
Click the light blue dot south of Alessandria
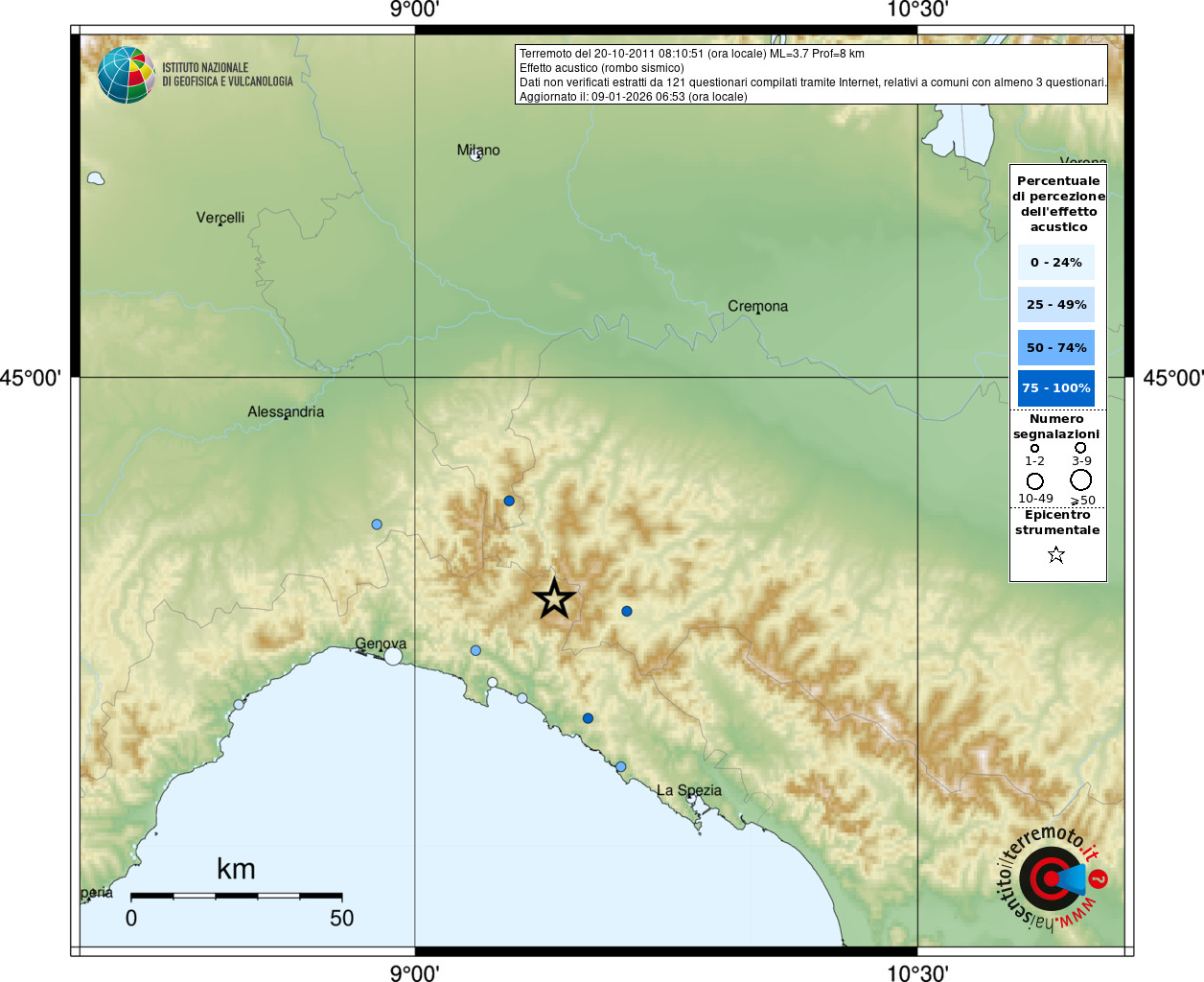377,524
